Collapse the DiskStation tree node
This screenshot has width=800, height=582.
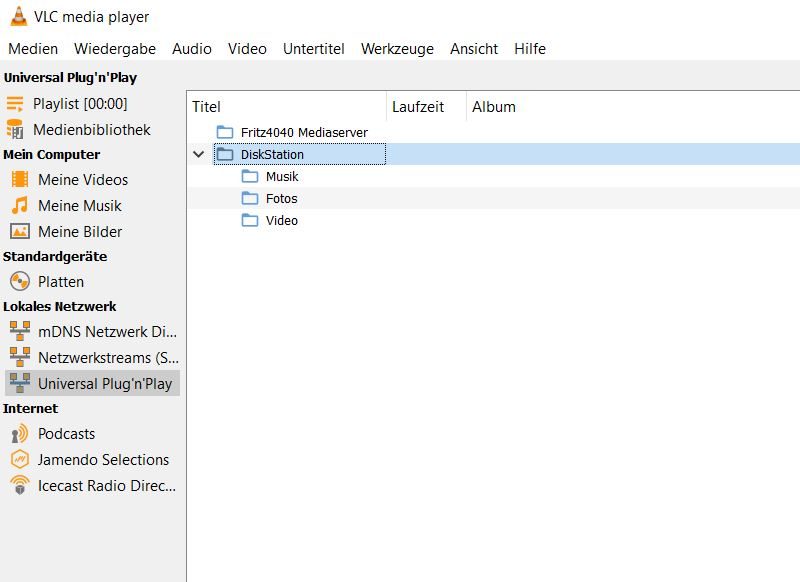click(x=198, y=155)
